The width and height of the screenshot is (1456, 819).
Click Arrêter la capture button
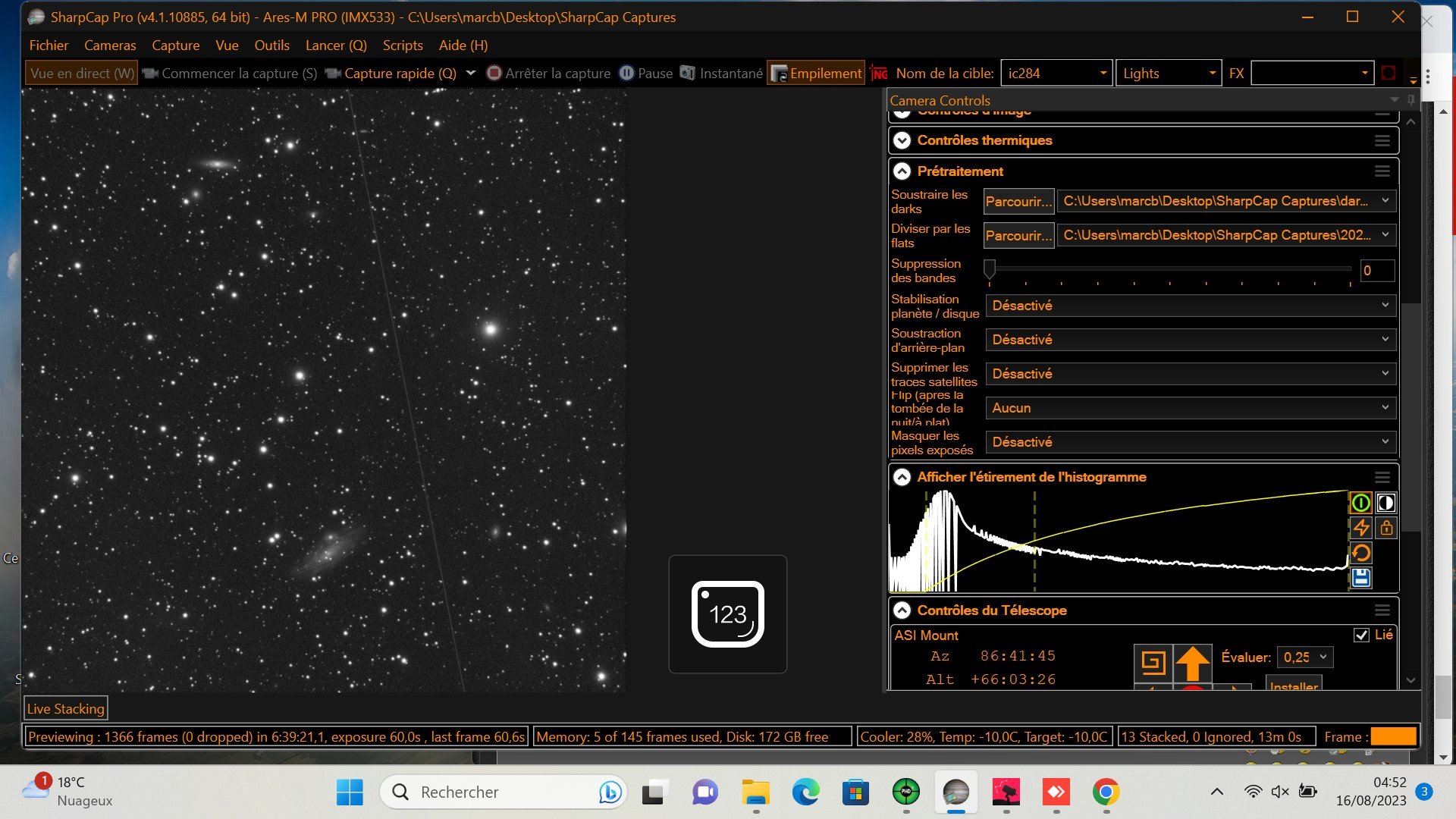click(548, 74)
